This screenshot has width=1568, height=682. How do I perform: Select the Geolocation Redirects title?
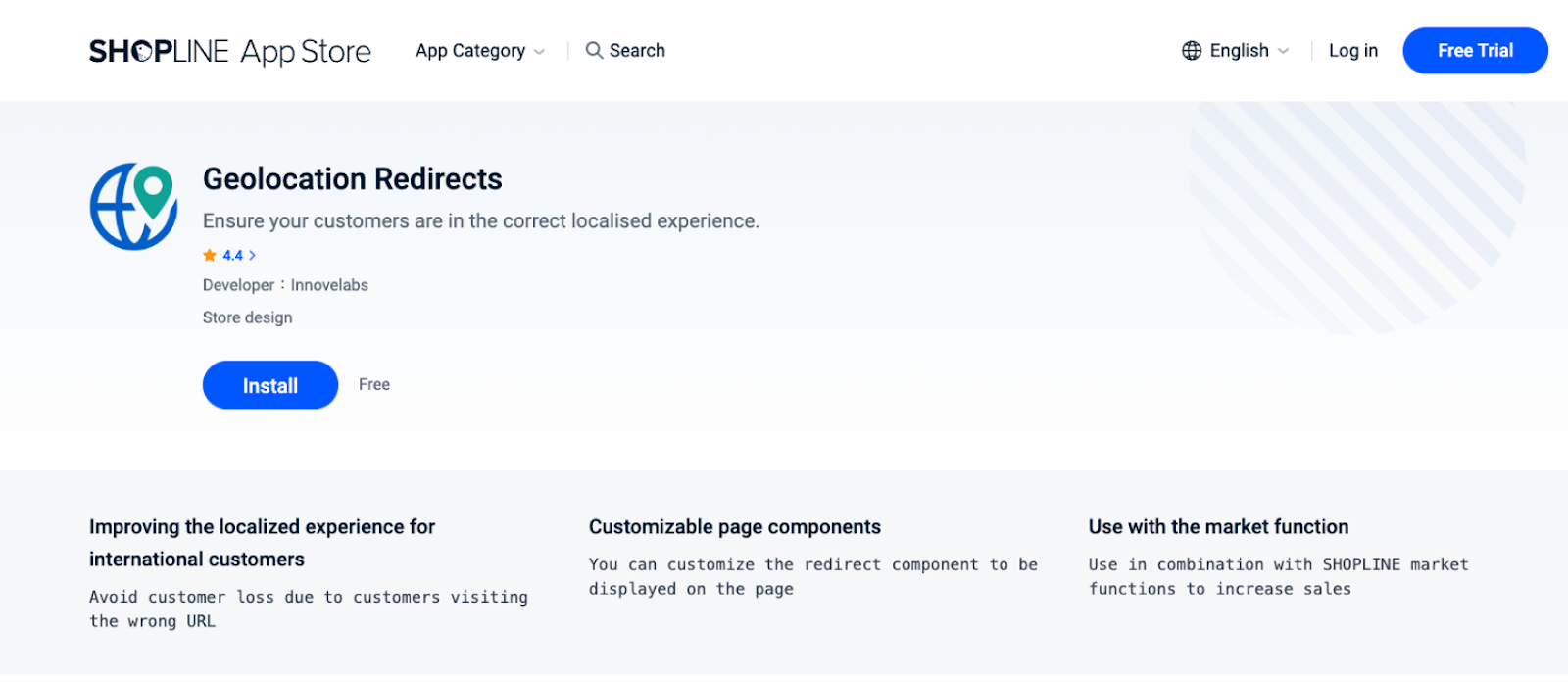[x=353, y=178]
